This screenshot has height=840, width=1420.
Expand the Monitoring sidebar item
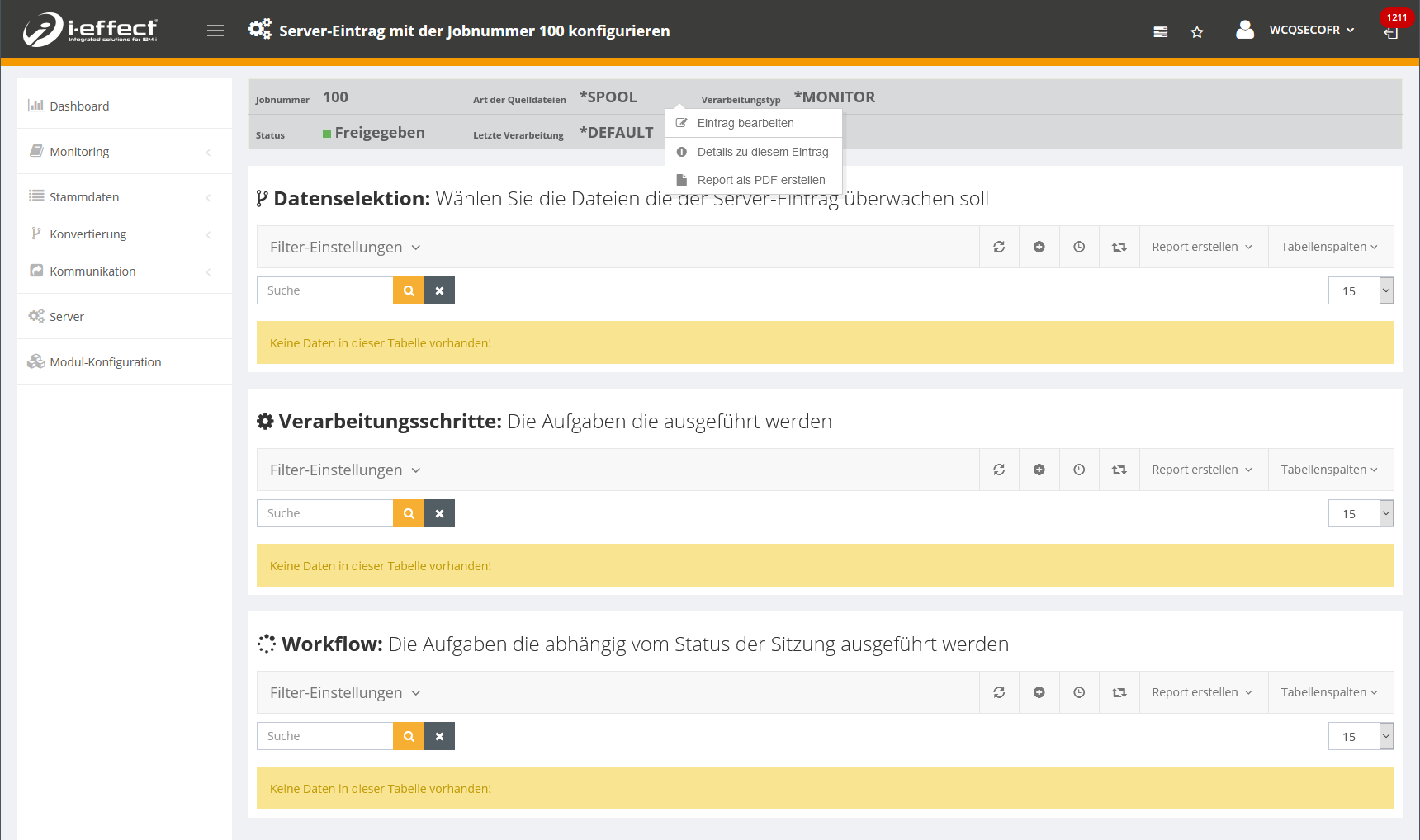click(x=79, y=152)
